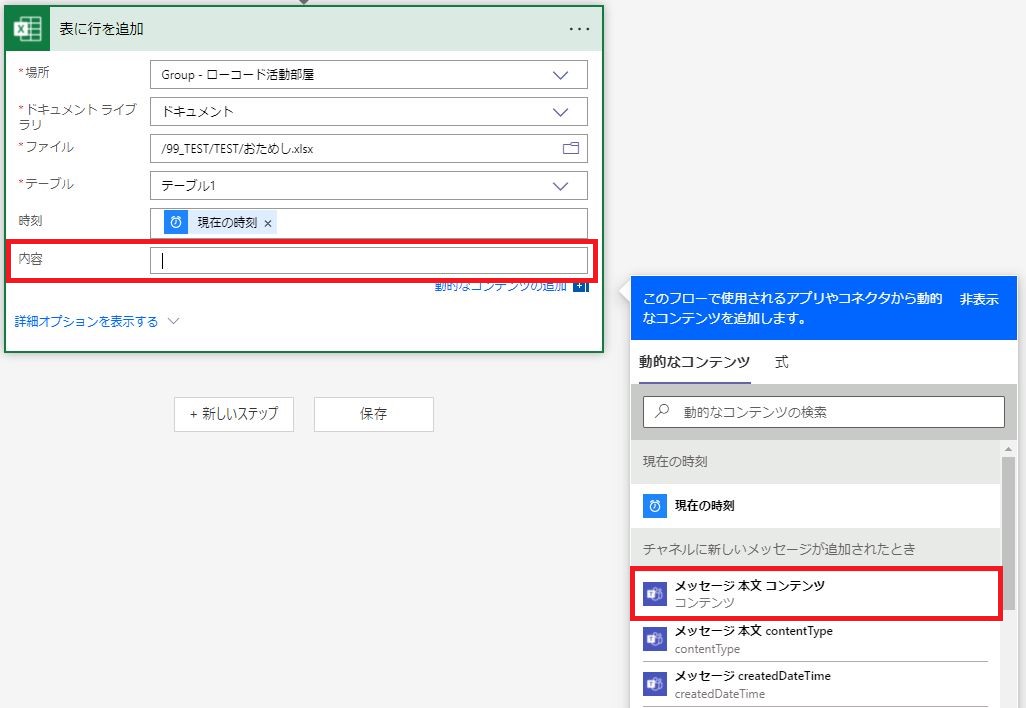
Task: Click the ファイル path field
Action: tap(368, 149)
